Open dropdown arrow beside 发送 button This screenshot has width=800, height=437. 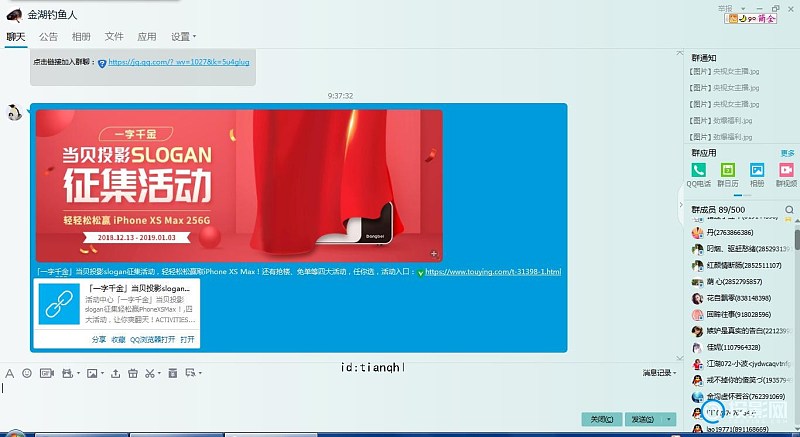tap(668, 419)
